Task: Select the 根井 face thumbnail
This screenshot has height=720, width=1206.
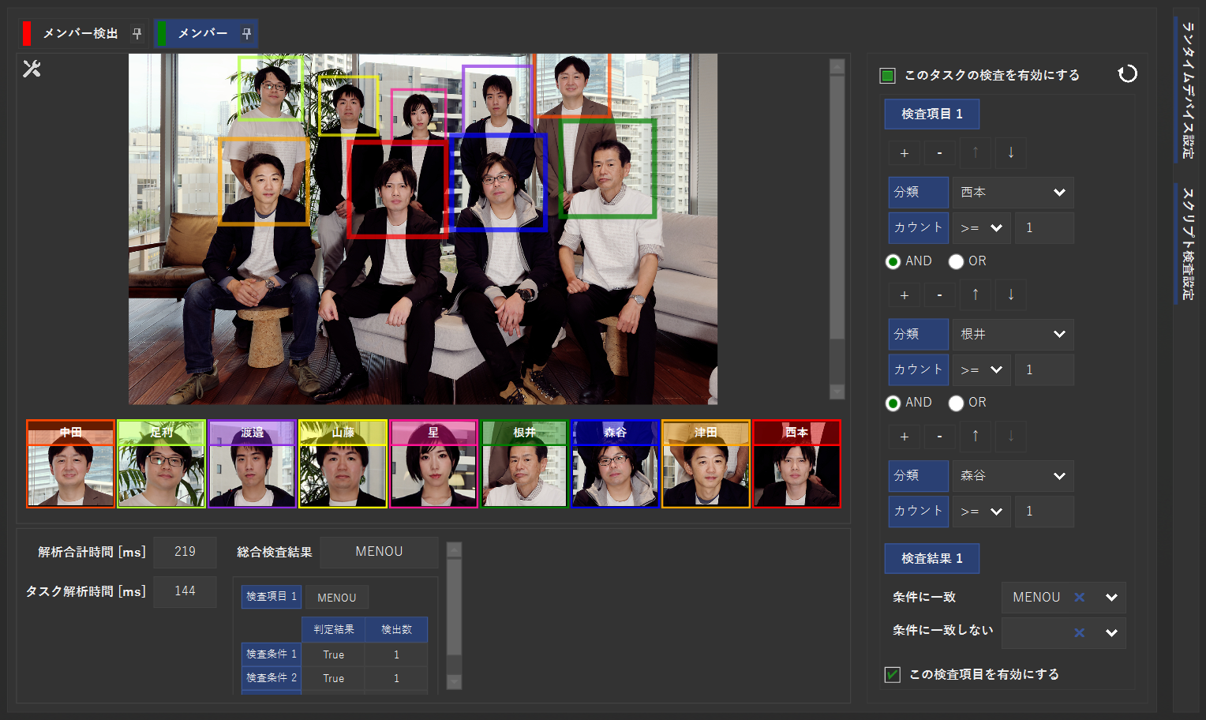Action: (x=525, y=464)
